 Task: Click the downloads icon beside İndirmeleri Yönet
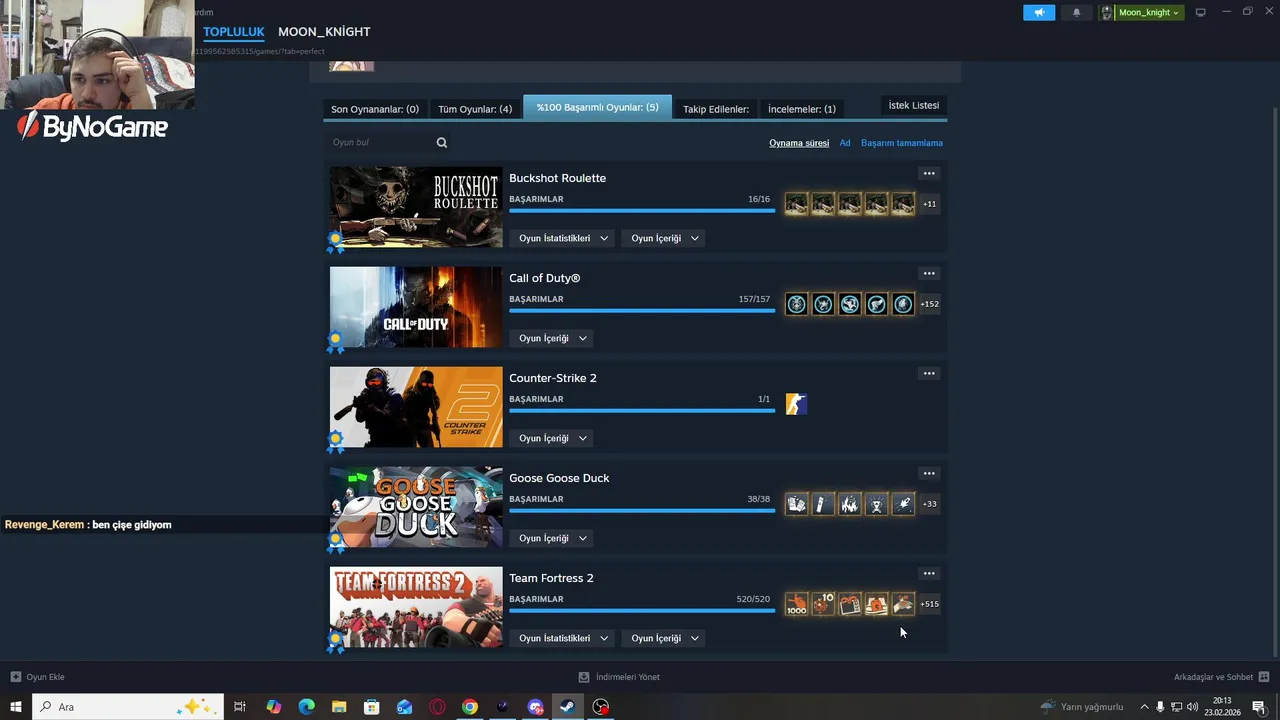coord(584,677)
